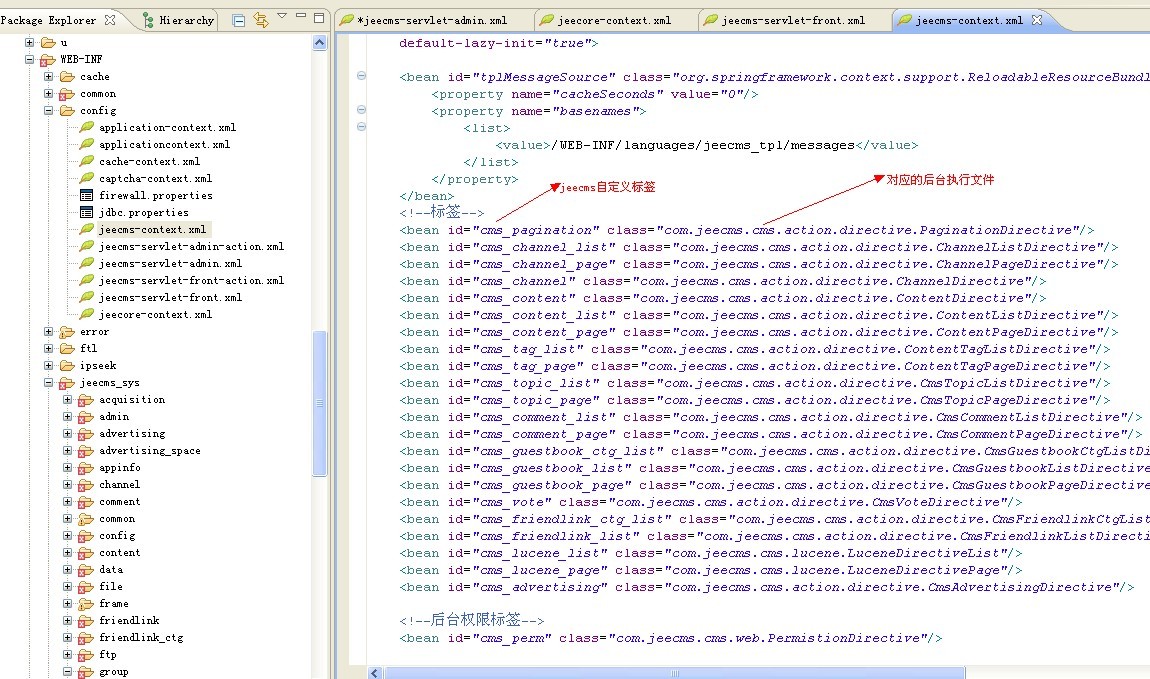Screen dimensions: 1150x679
Task: Close the Package Explorer tab
Action: tap(110, 20)
